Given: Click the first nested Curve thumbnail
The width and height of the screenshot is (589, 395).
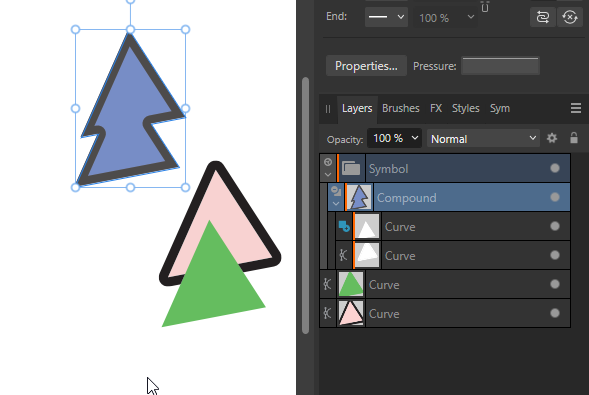Looking at the screenshot, I should click(367, 226).
